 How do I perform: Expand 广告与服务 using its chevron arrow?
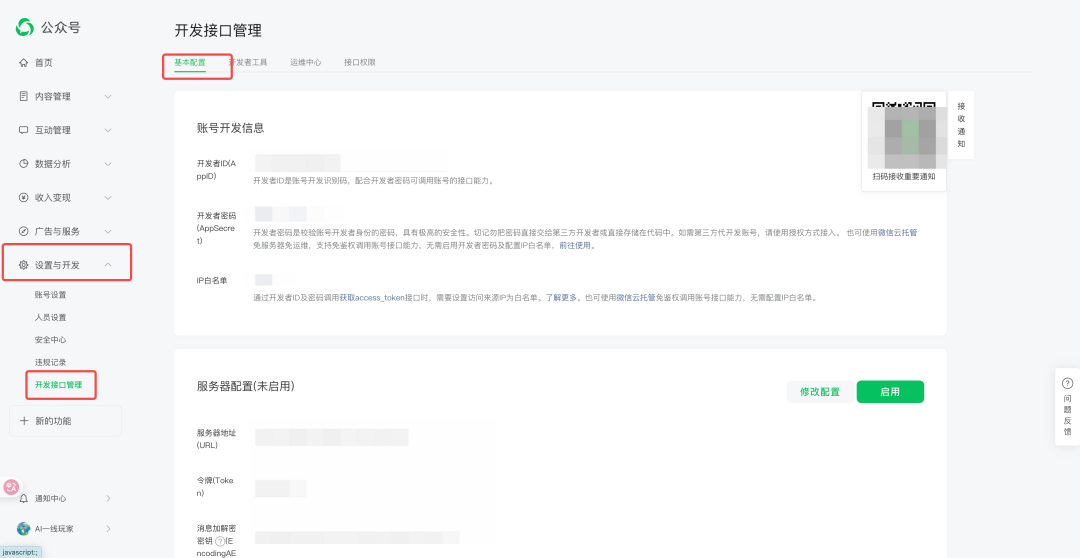108,231
